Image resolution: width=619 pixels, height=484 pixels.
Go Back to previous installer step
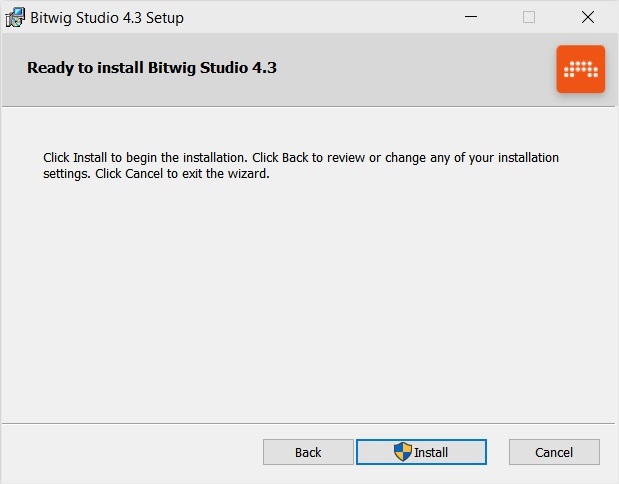[308, 452]
